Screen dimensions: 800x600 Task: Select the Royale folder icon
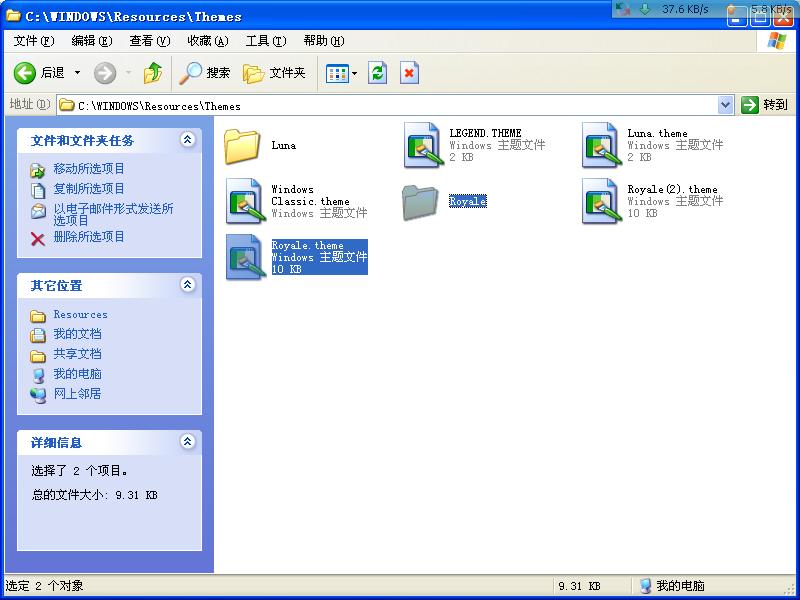pos(420,203)
